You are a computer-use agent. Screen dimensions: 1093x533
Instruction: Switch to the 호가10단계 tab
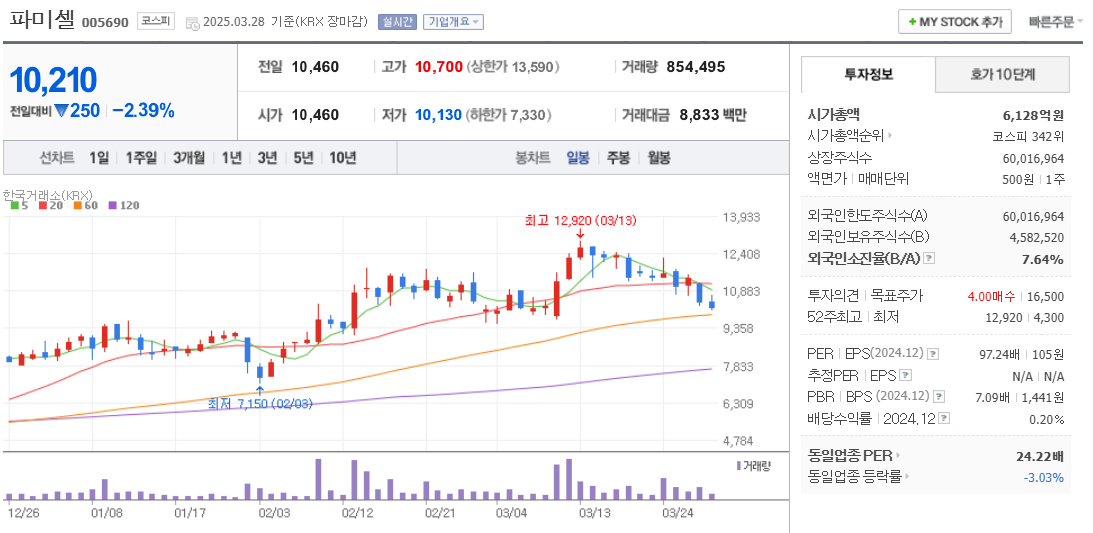(x=1002, y=75)
